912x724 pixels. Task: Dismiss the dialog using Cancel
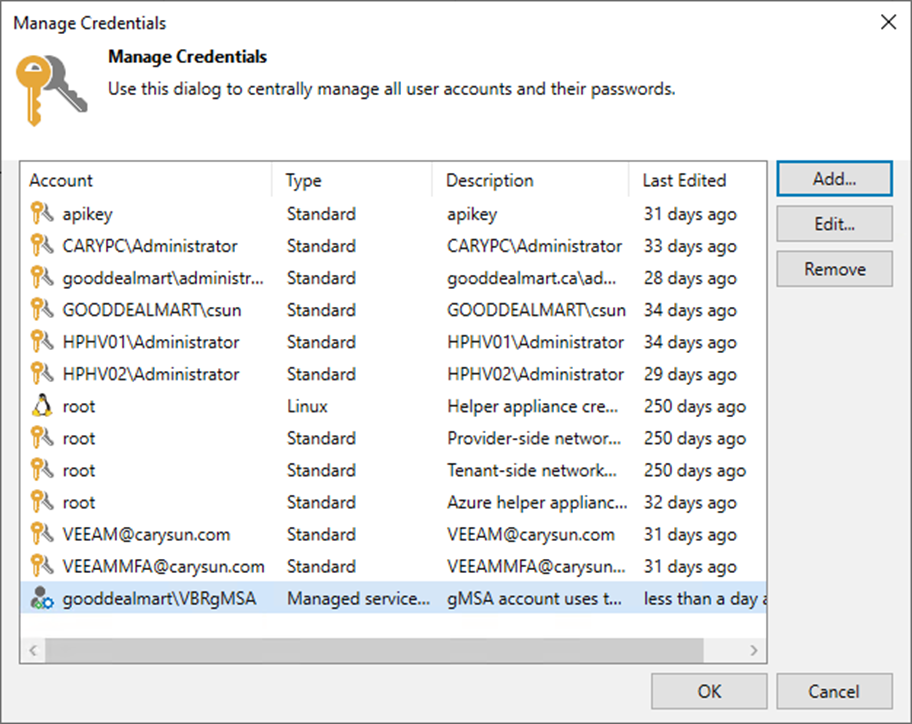point(834,690)
